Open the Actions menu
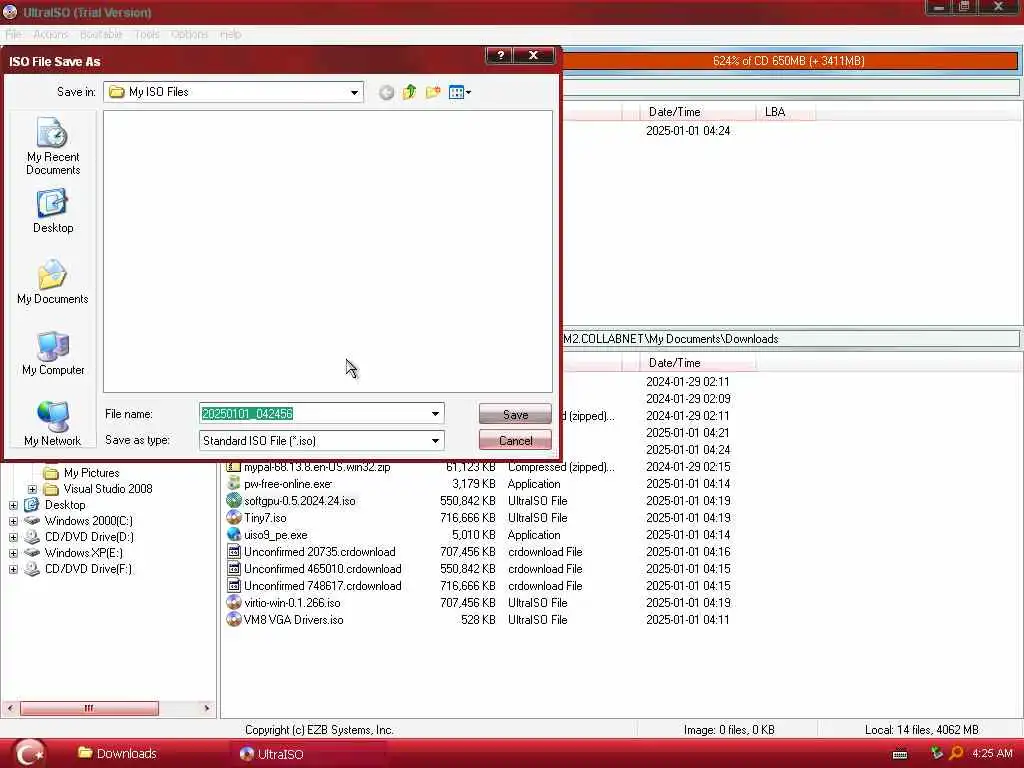 click(x=50, y=34)
